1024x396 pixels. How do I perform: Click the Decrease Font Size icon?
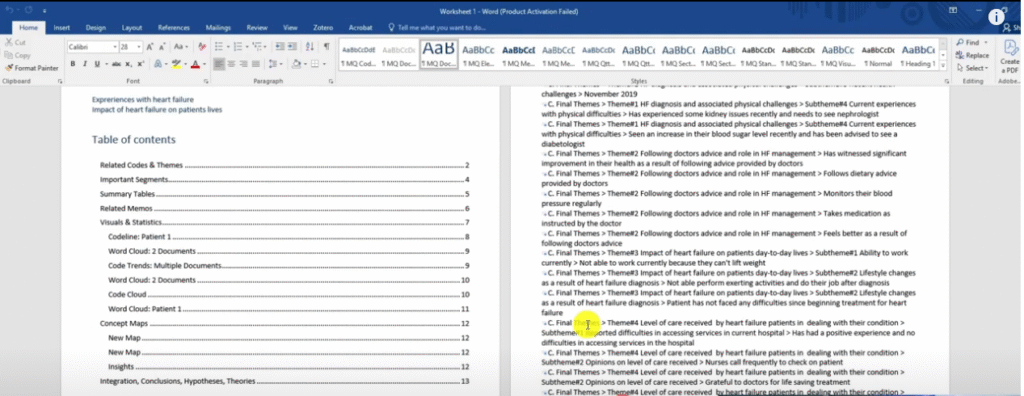click(163, 47)
